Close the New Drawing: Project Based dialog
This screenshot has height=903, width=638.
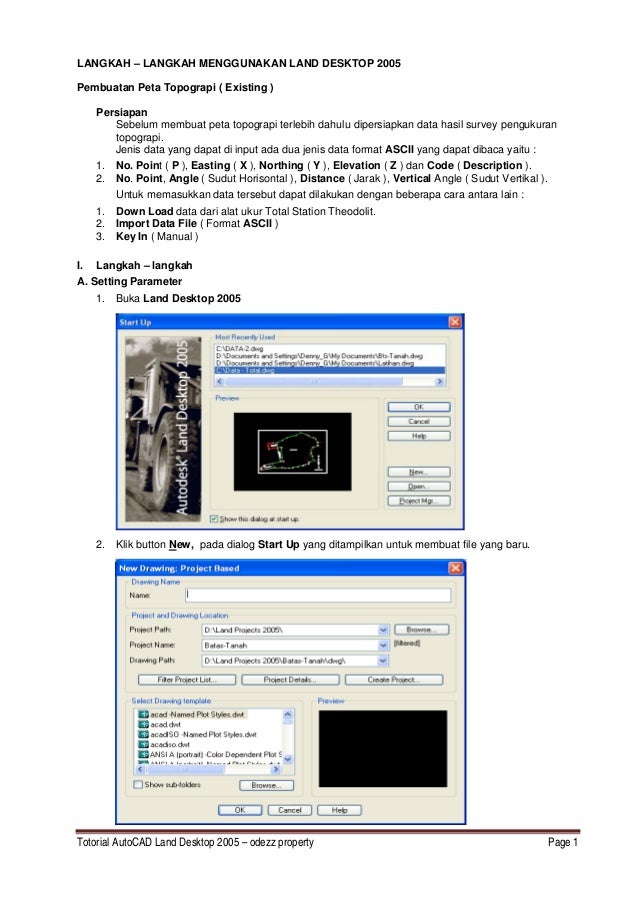click(x=455, y=568)
